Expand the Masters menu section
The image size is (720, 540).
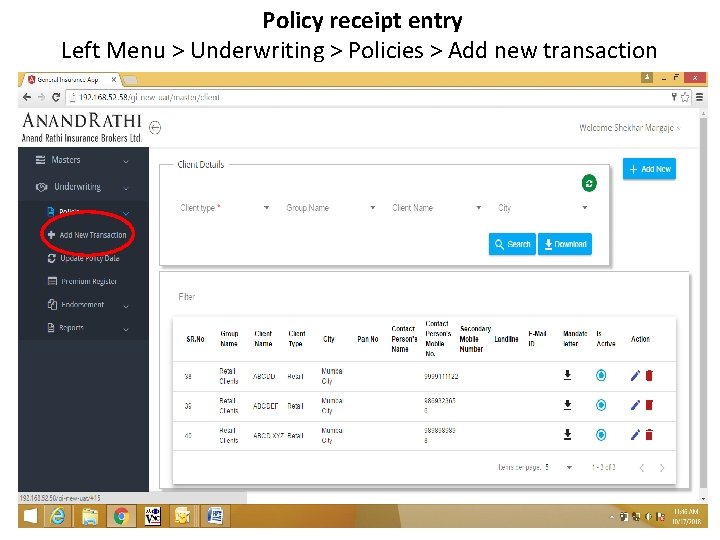click(83, 160)
